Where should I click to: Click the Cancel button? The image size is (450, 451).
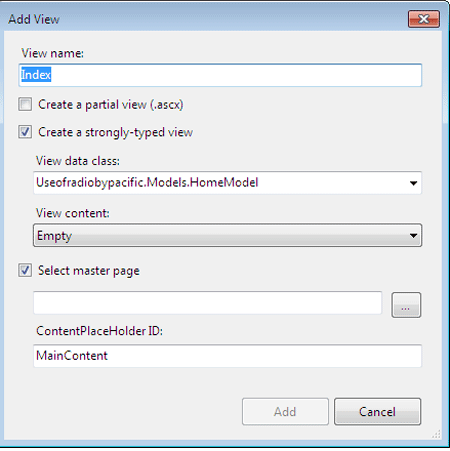pyautogui.click(x=378, y=412)
